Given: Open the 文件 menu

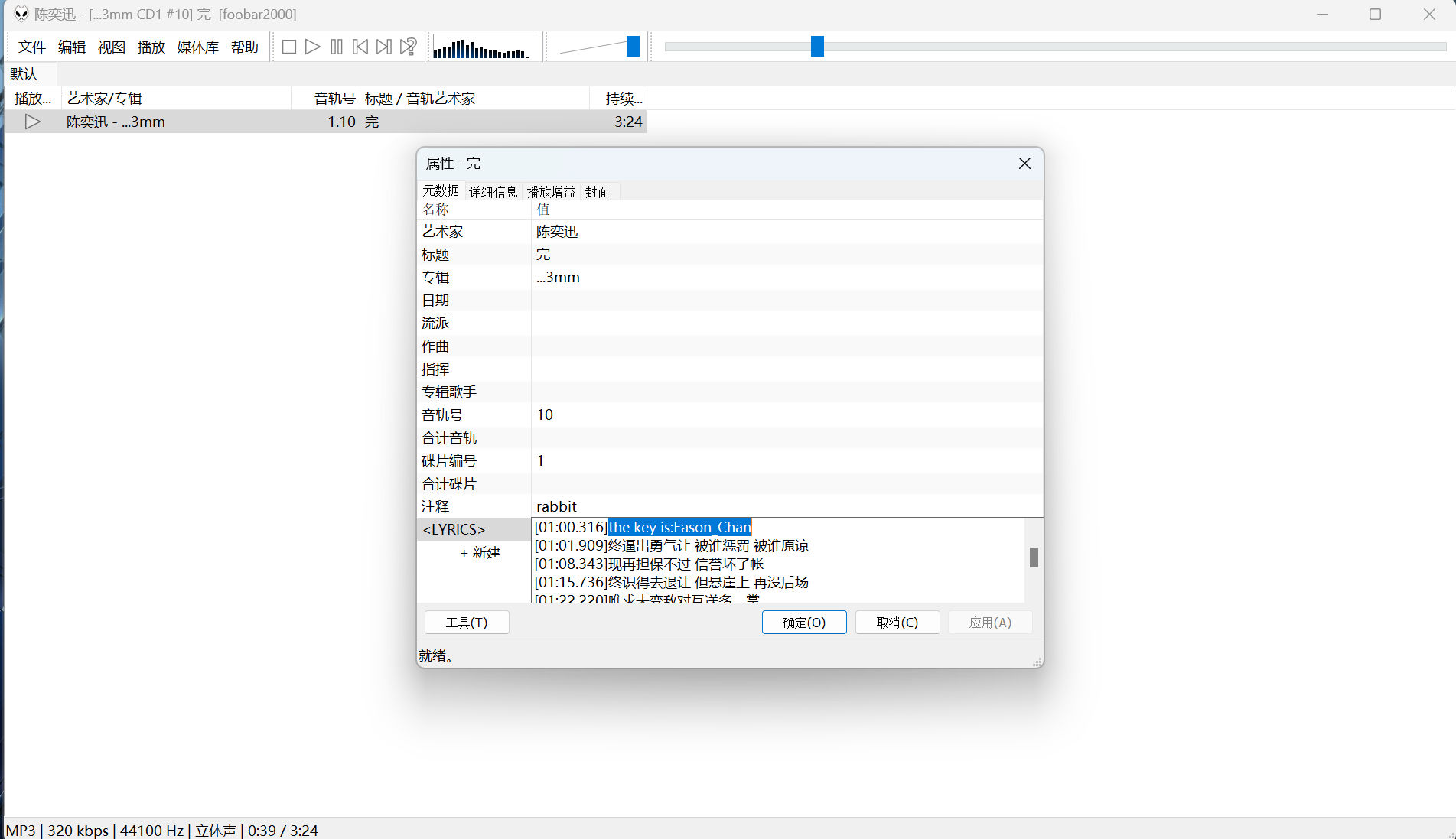Looking at the screenshot, I should (x=32, y=47).
